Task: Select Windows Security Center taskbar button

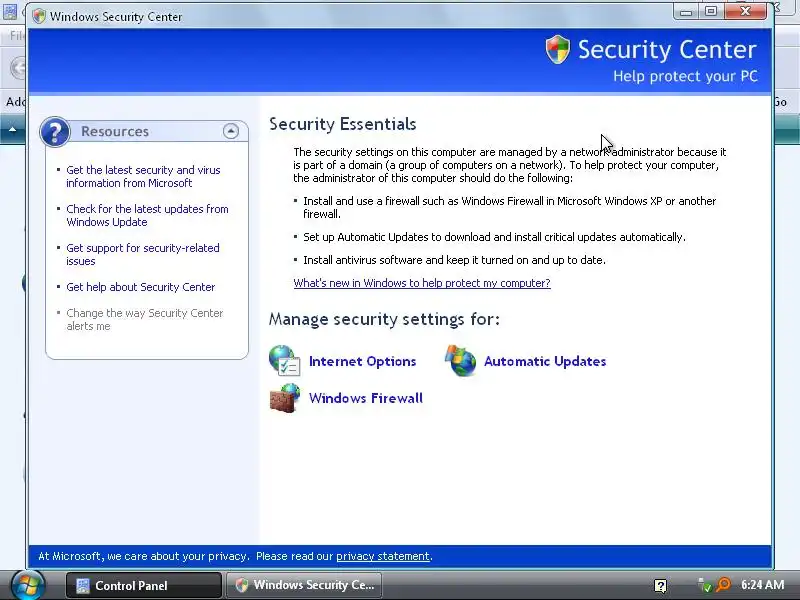Action: click(x=304, y=585)
